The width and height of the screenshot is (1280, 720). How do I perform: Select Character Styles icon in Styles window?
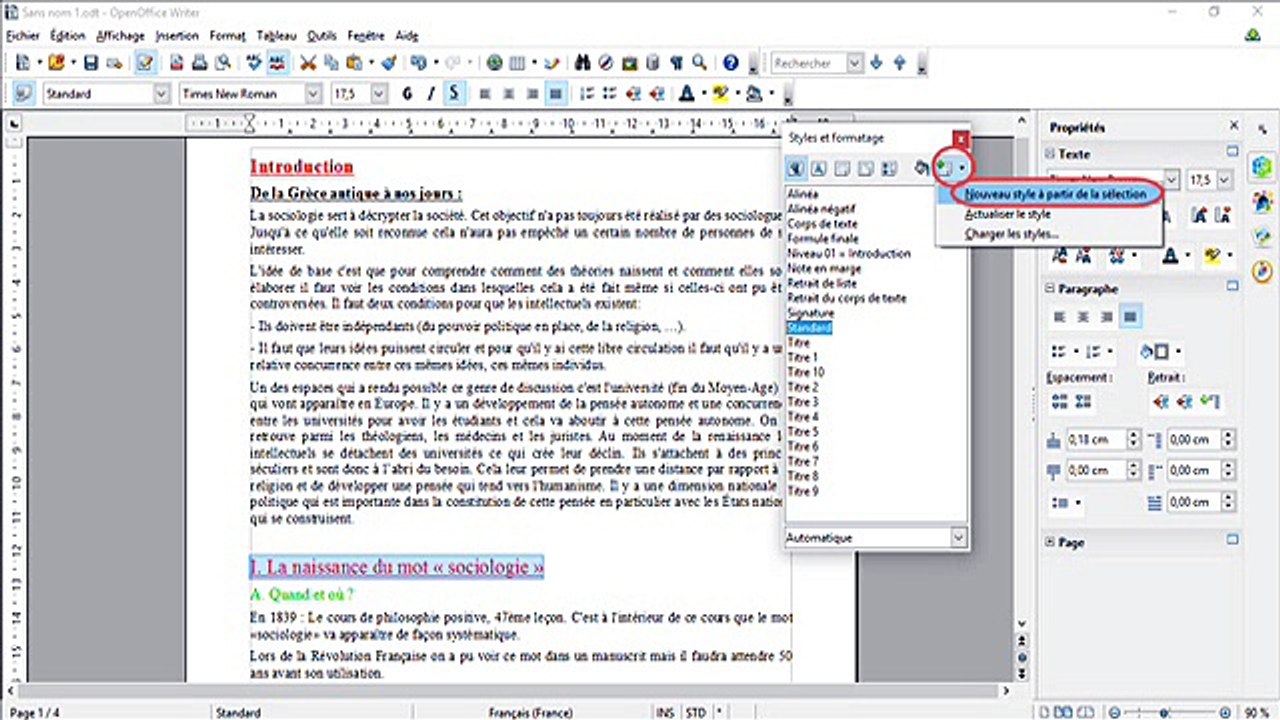click(818, 169)
